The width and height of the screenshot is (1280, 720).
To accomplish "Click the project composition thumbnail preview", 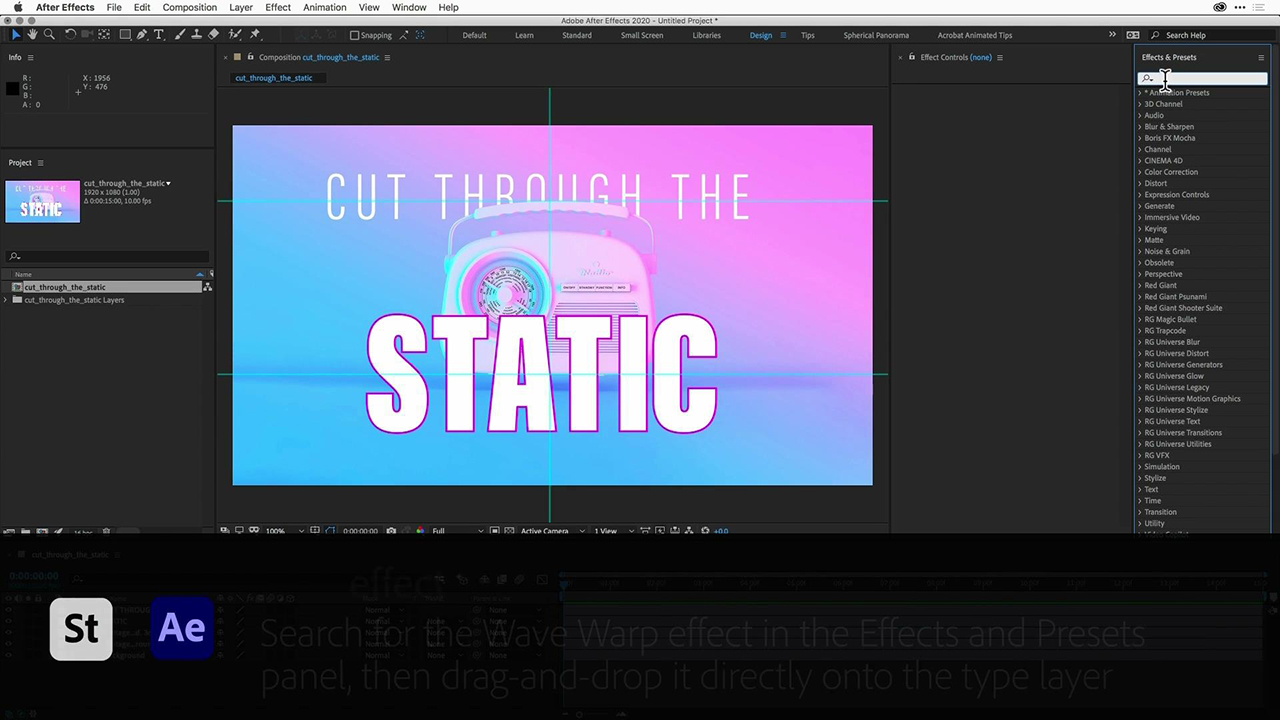I will (42, 201).
